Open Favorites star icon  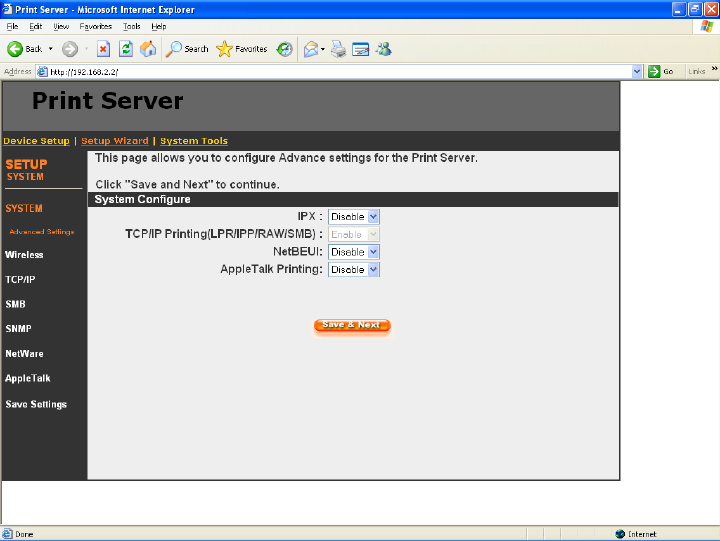pos(224,49)
